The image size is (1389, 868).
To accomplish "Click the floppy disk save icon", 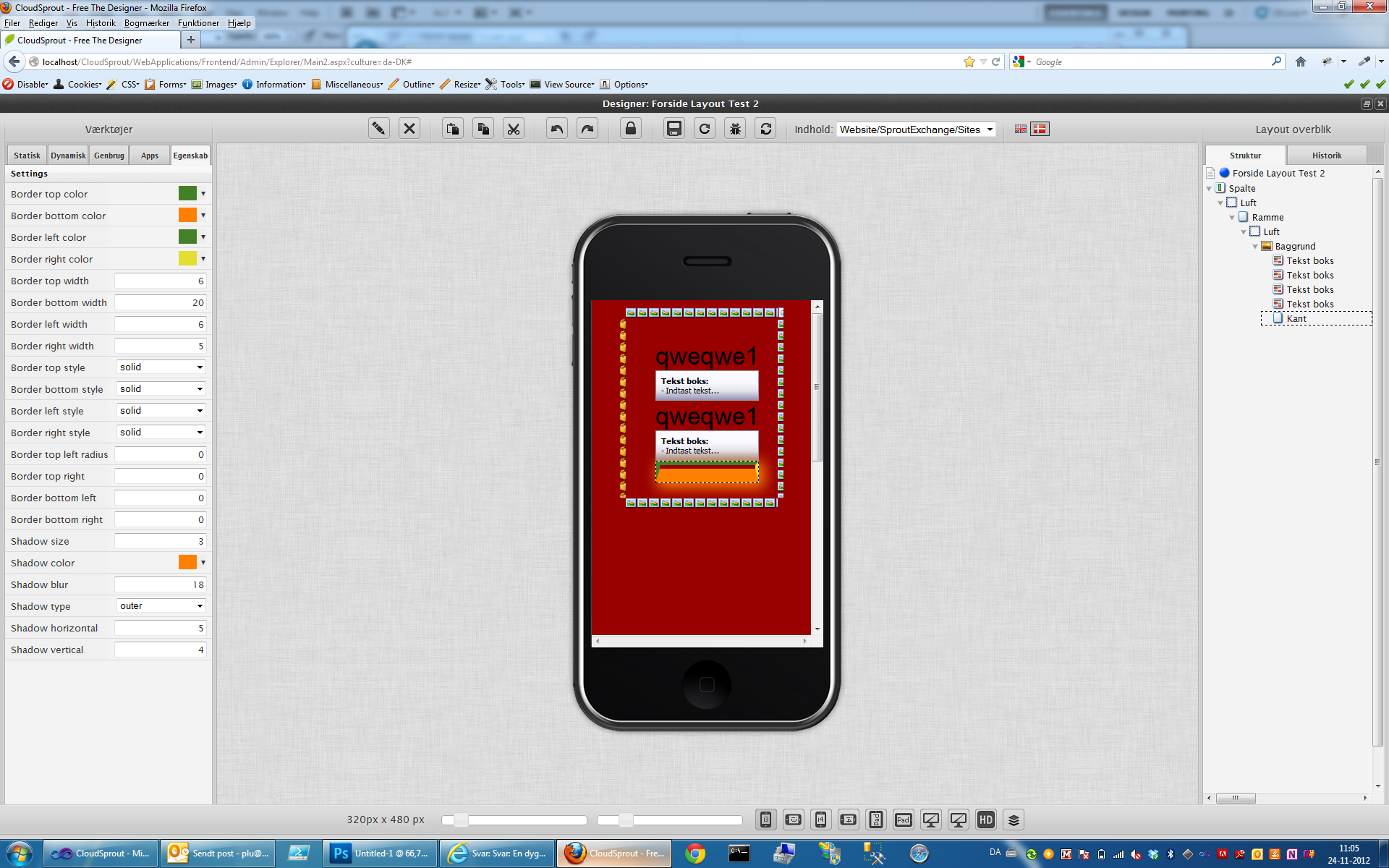I will 674,129.
